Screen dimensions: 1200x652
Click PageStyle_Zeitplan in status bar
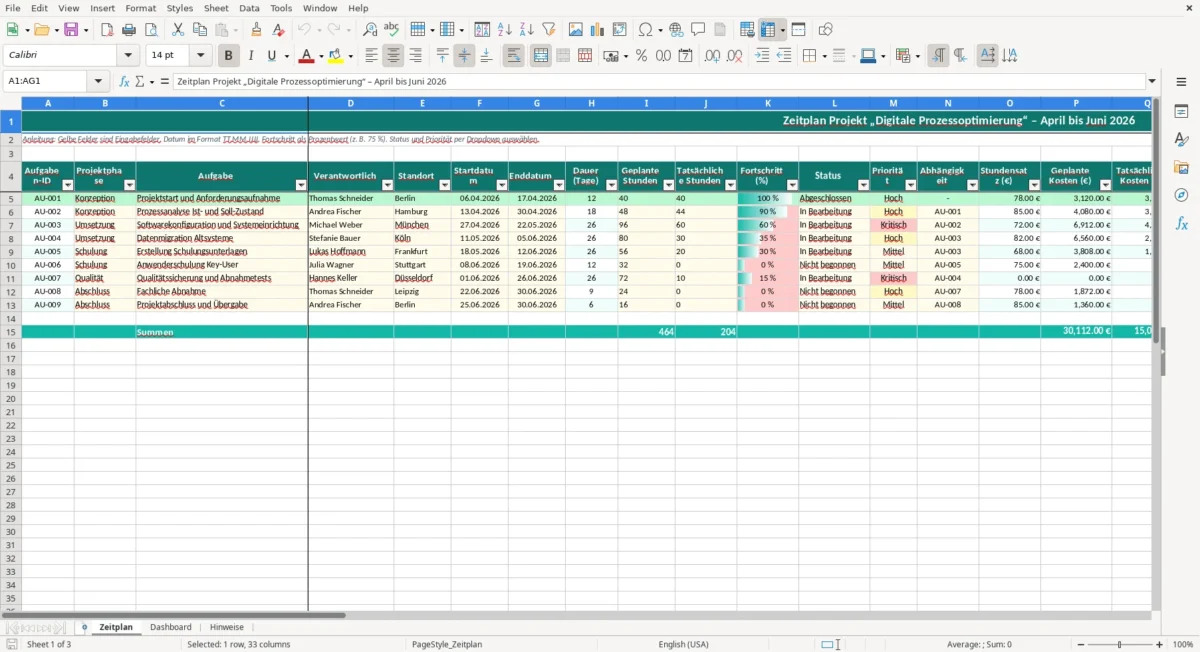[447, 644]
